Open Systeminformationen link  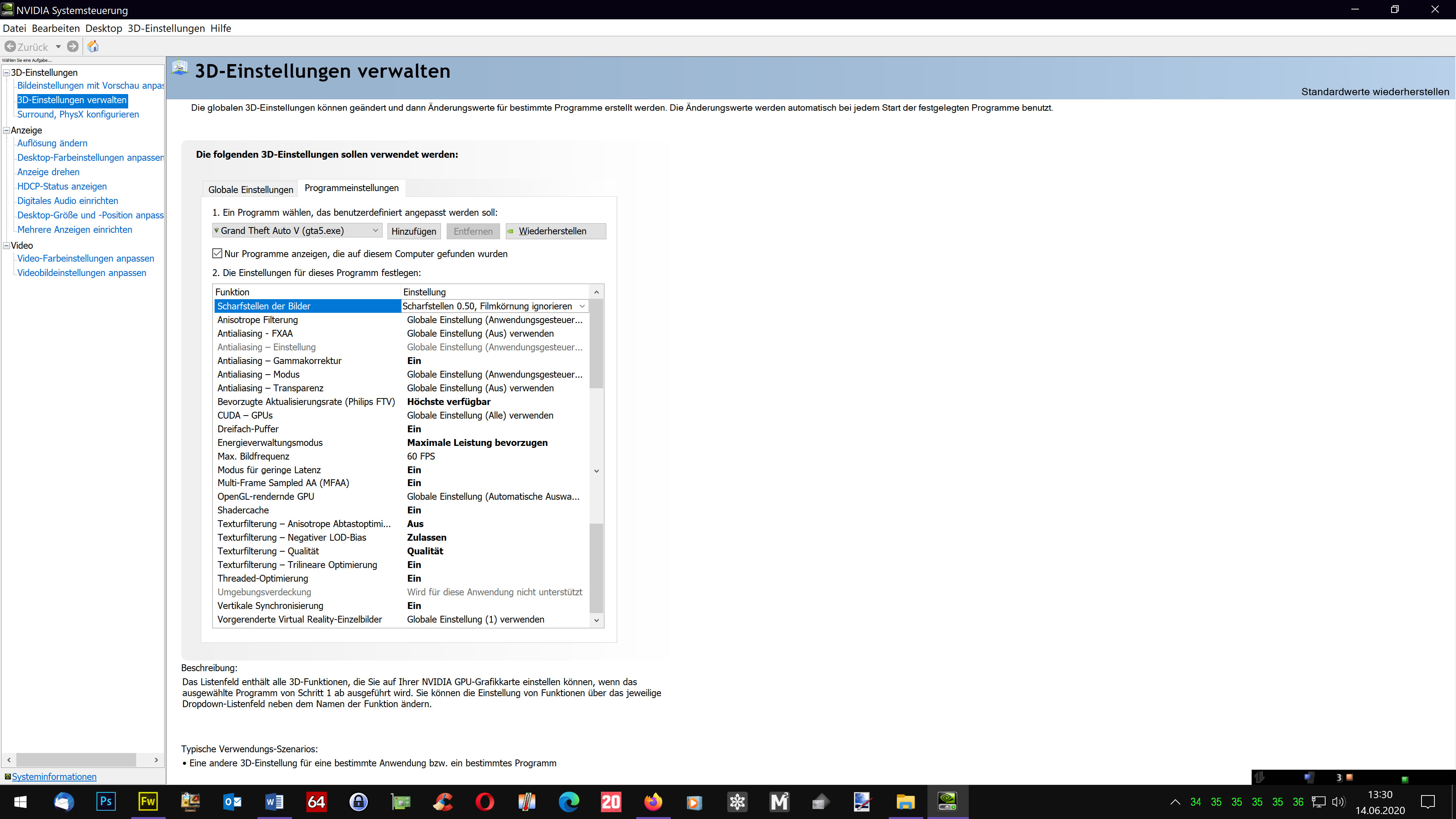54,777
